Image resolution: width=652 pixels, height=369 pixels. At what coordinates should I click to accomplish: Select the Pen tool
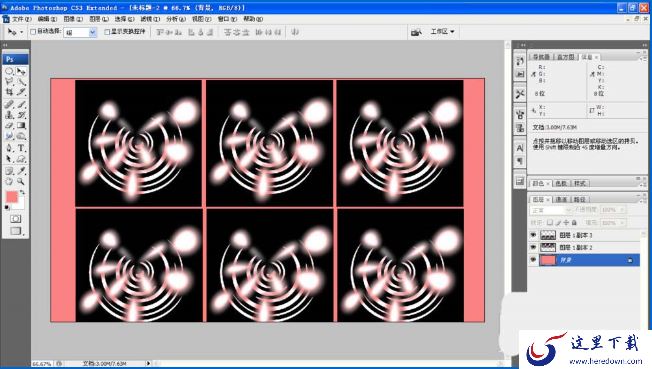pyautogui.click(x=9, y=148)
